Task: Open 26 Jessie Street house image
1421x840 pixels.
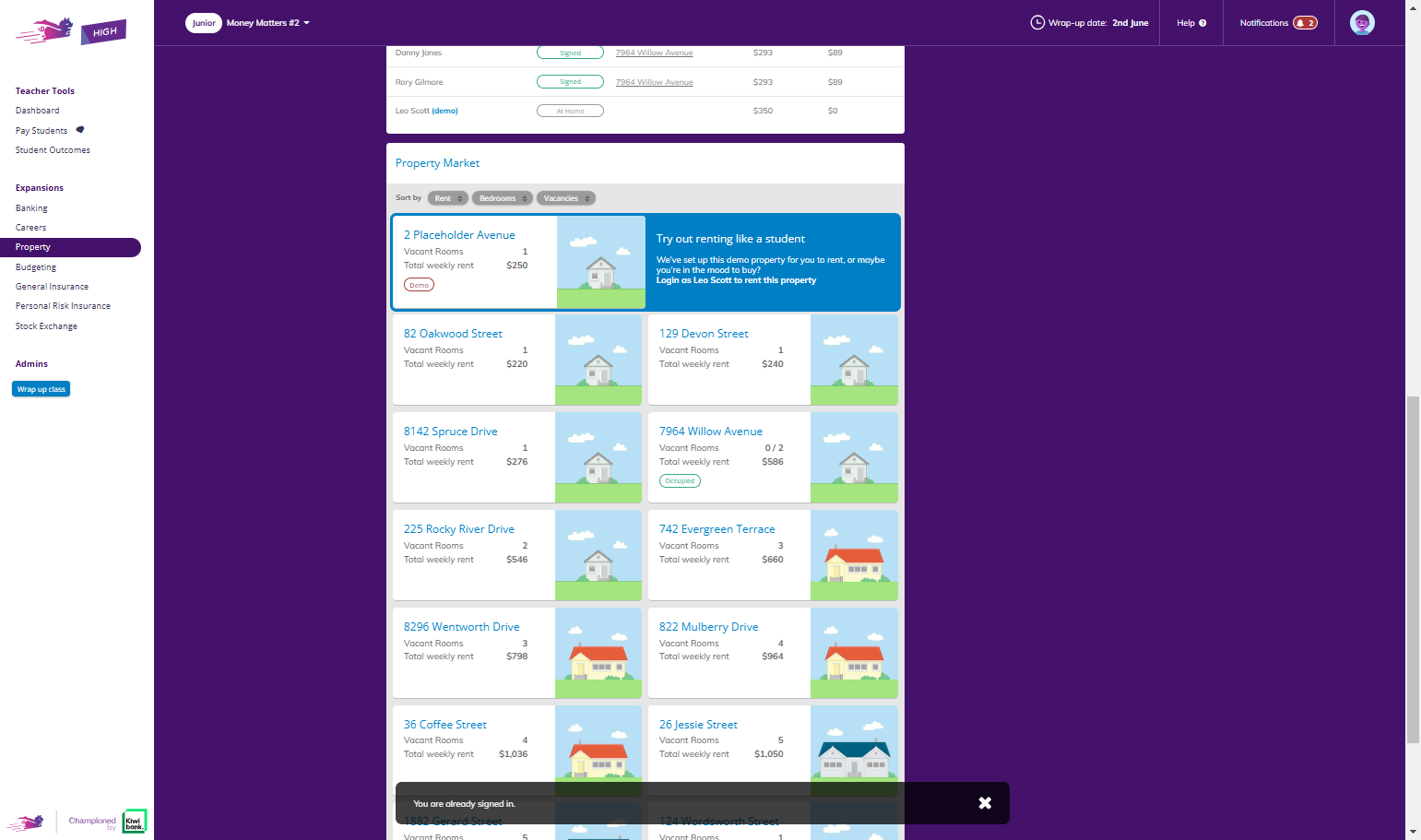Action: (854, 751)
